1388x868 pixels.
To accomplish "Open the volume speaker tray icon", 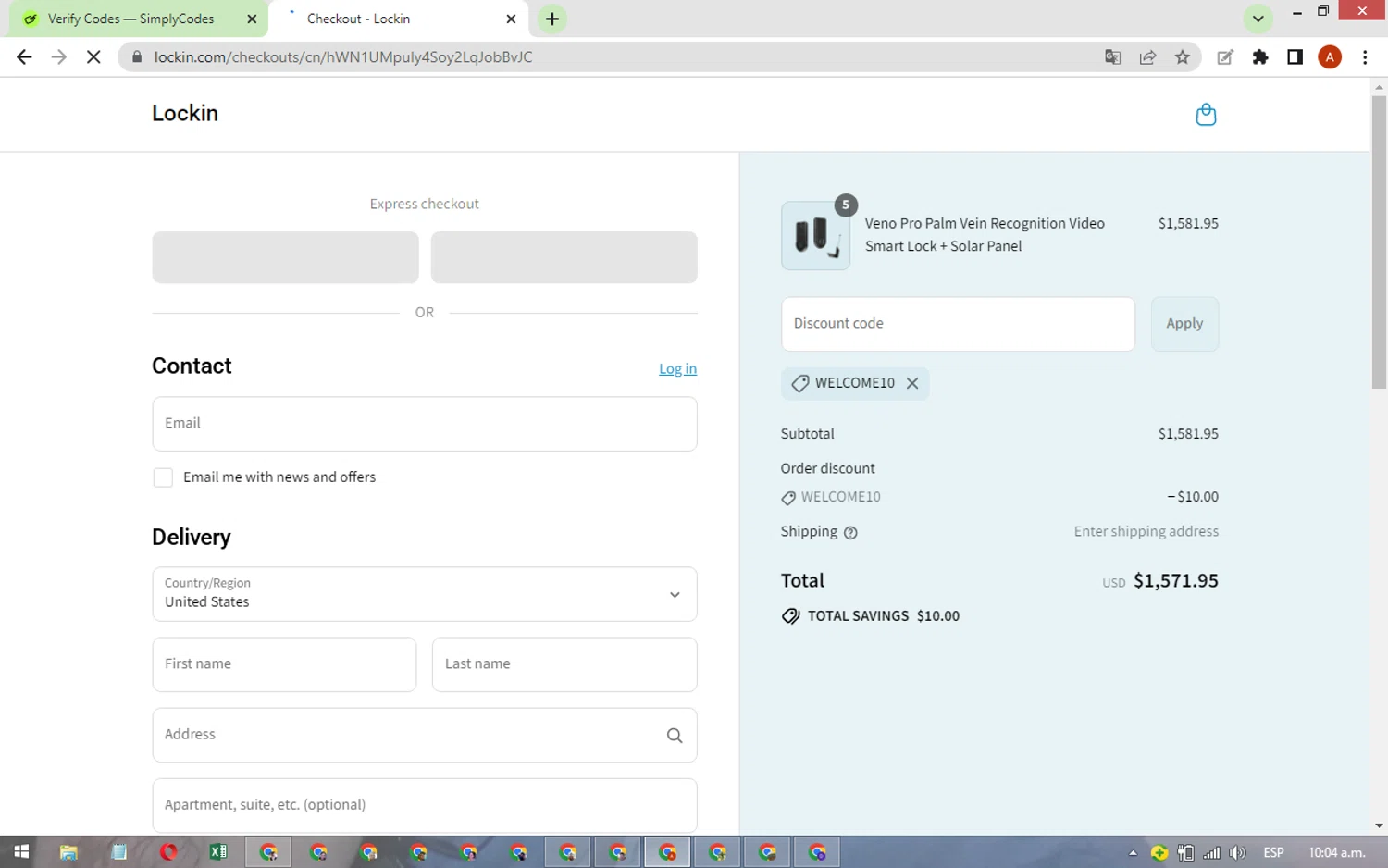I will click(1237, 853).
